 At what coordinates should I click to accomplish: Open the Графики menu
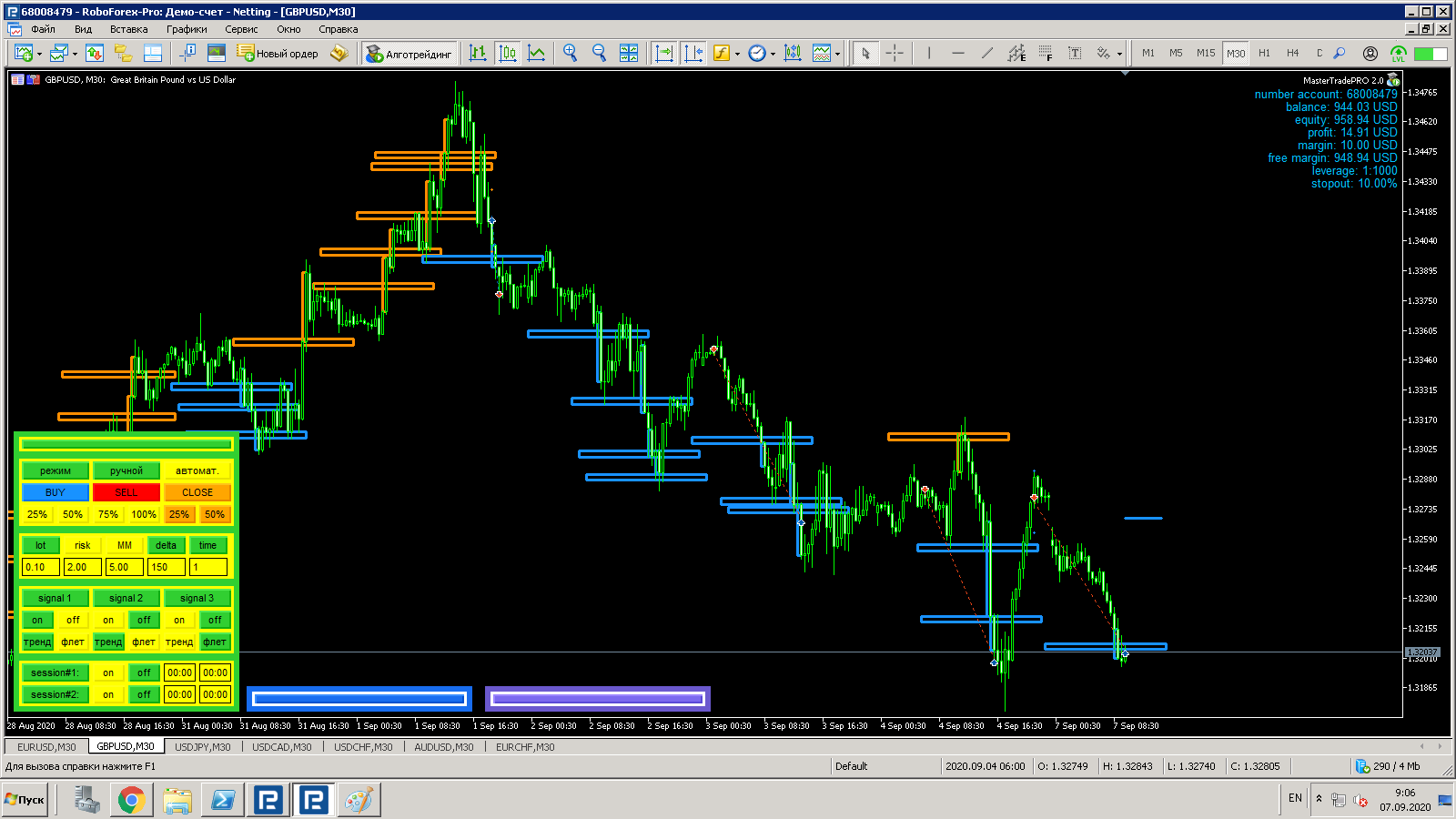pyautogui.click(x=187, y=29)
